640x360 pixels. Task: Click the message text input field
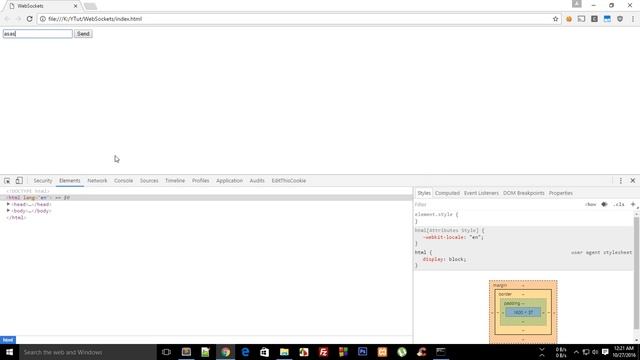(x=38, y=34)
